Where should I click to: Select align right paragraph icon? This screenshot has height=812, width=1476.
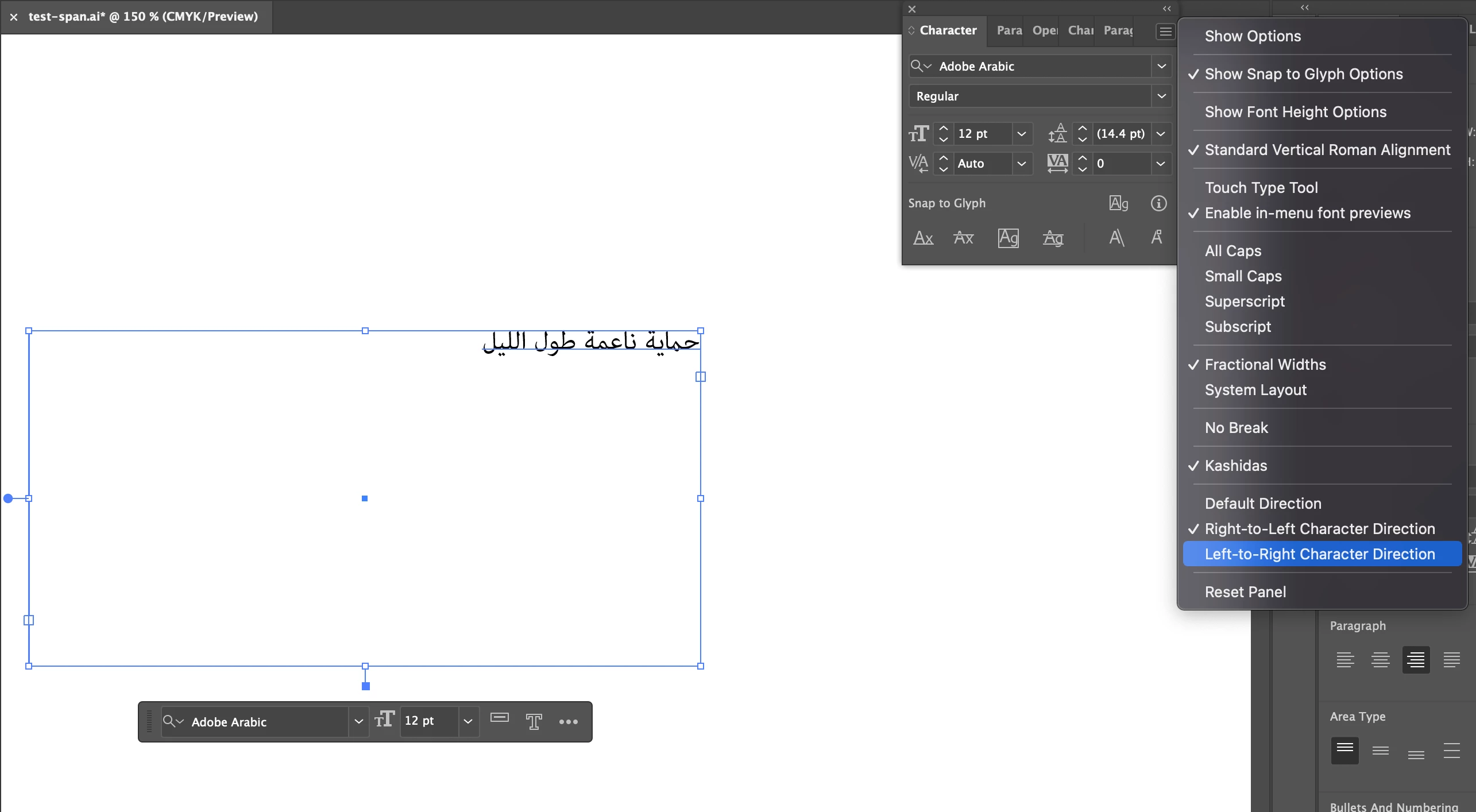pos(1416,660)
